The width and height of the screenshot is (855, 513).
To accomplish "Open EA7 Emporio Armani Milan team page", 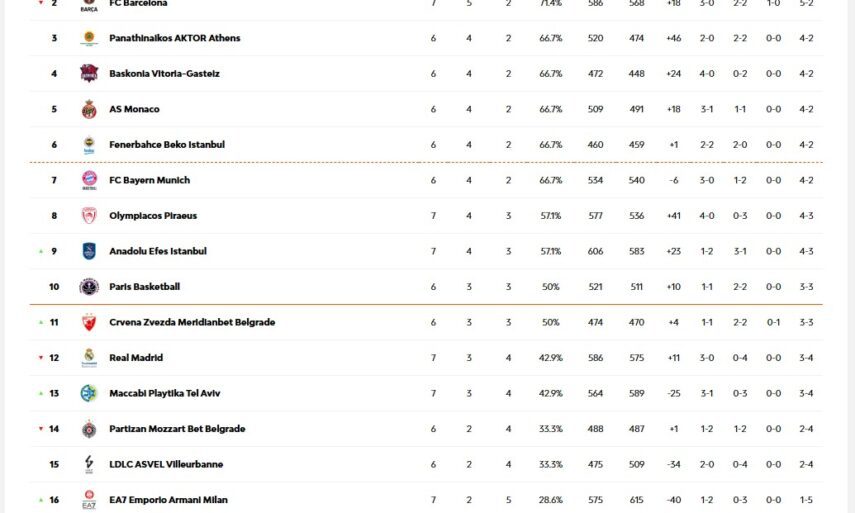I will (x=166, y=500).
